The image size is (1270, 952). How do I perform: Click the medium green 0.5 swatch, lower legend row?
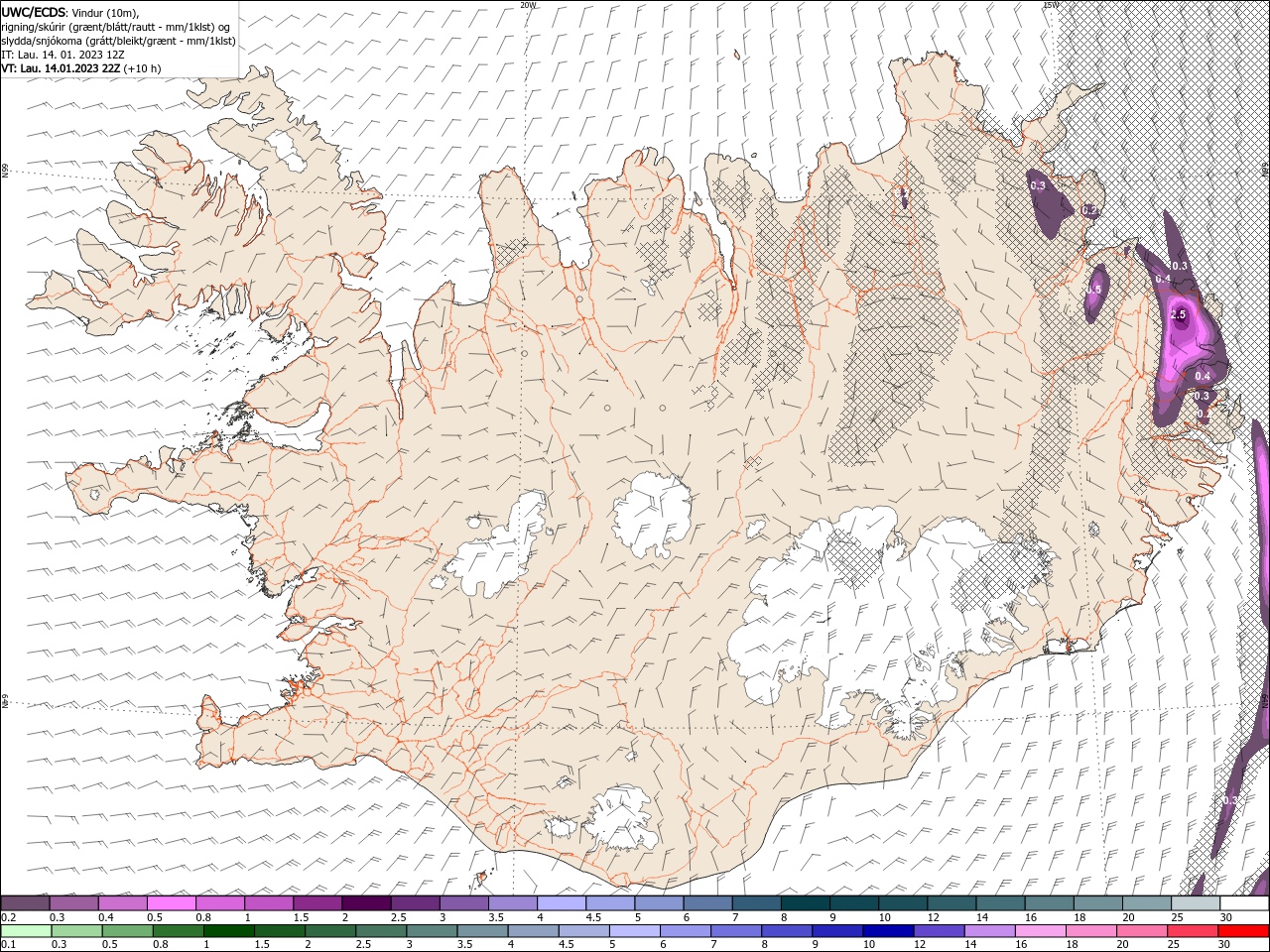[x=127, y=931]
